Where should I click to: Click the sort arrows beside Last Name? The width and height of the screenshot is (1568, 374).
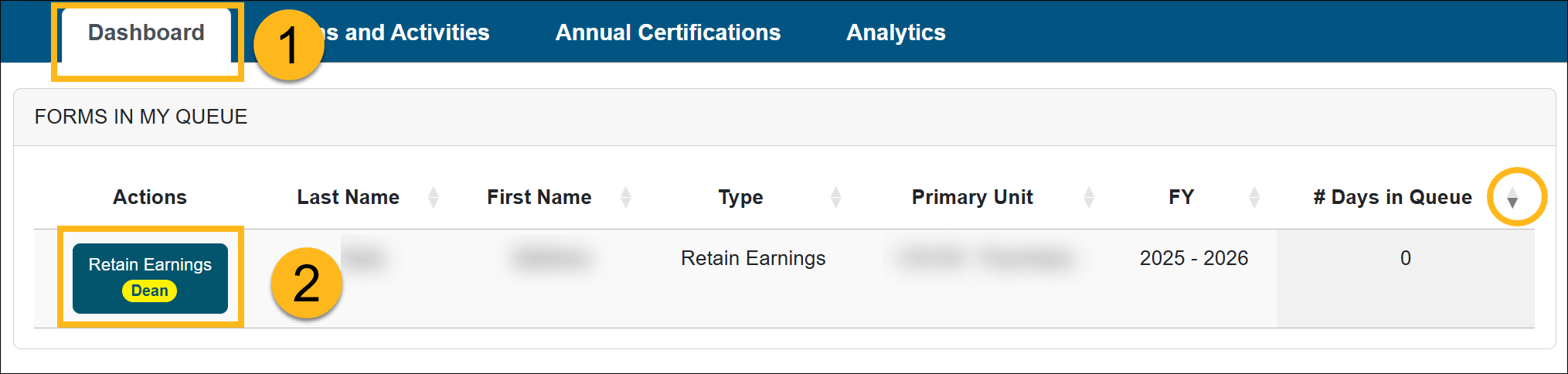pyautogui.click(x=434, y=198)
